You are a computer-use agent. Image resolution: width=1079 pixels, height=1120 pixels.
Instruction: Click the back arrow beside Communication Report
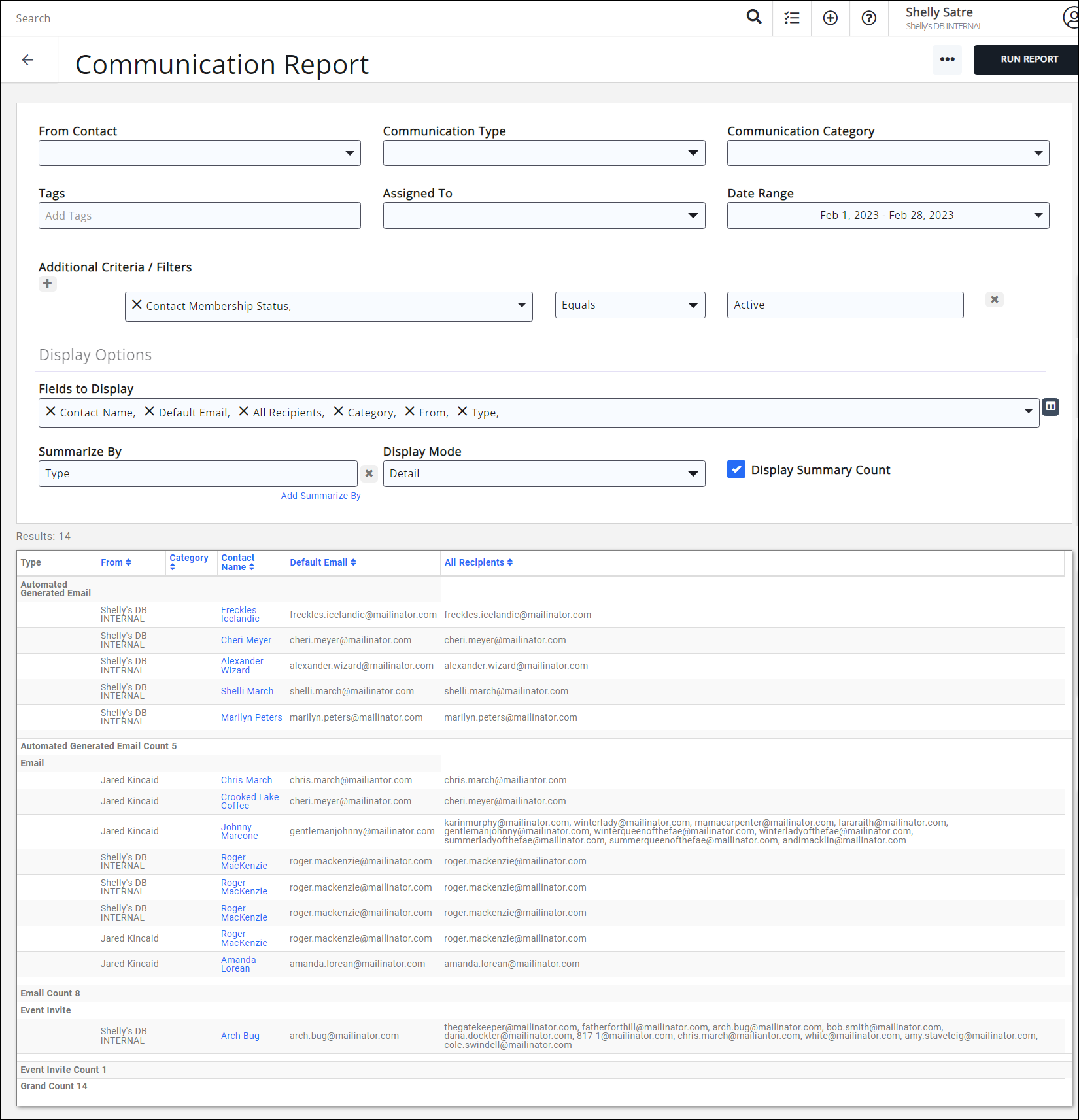tap(27, 59)
